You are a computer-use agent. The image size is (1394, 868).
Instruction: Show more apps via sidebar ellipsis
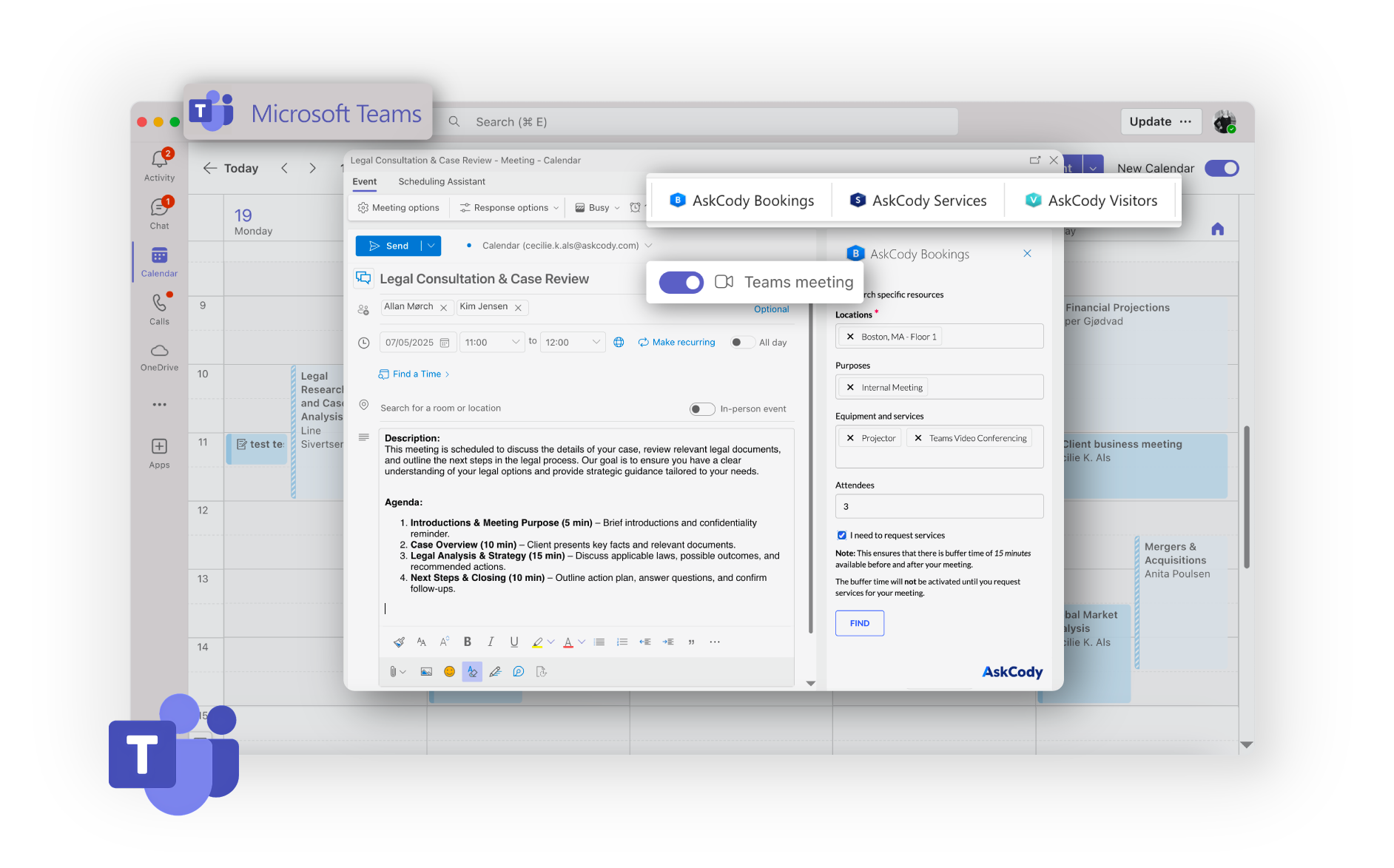[160, 405]
